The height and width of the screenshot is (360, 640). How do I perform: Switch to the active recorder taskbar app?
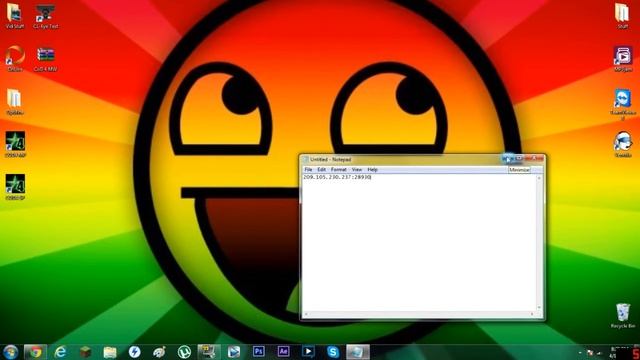click(209, 352)
